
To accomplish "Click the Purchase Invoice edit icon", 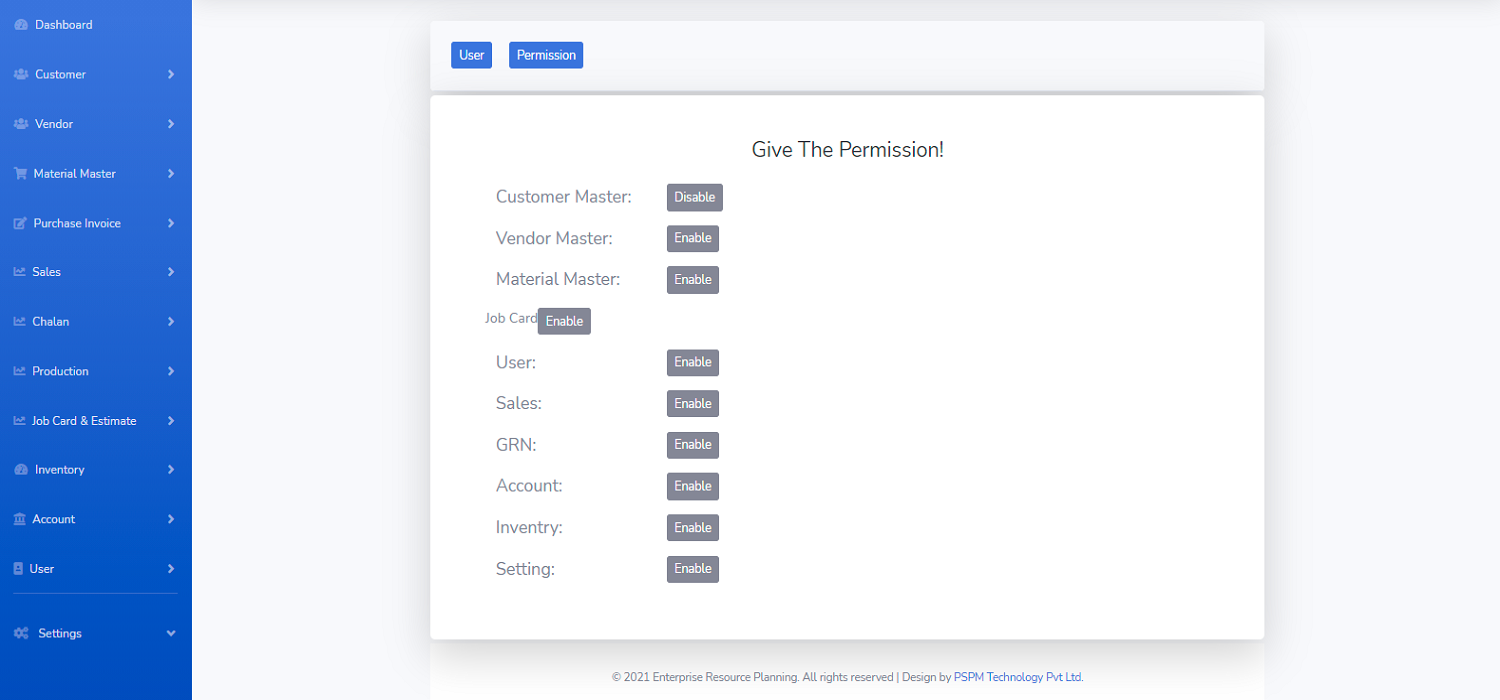I will (20, 224).
